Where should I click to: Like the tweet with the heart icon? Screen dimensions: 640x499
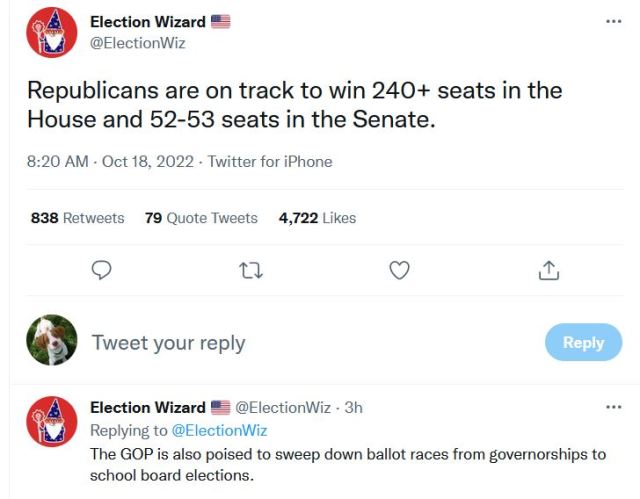(x=399, y=270)
